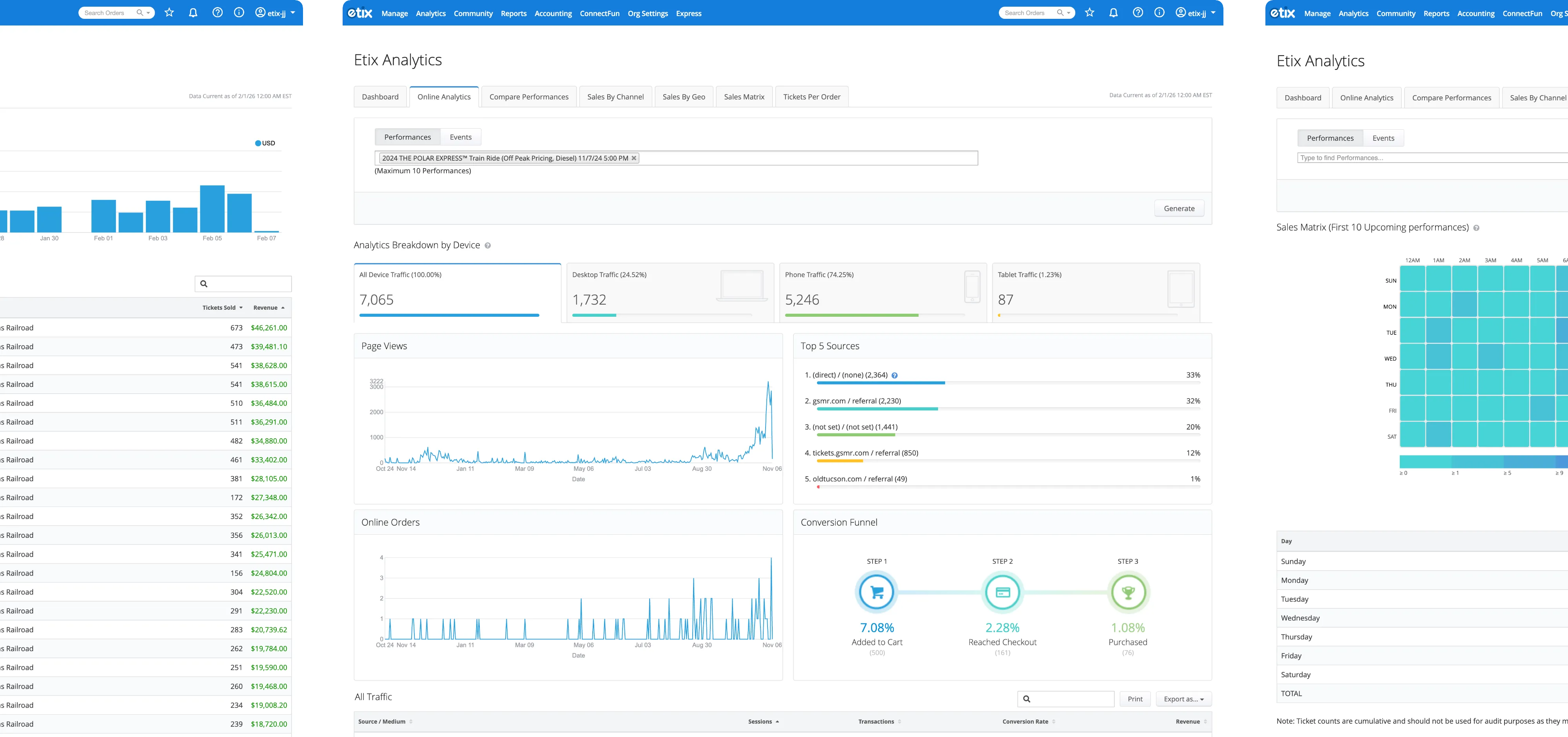1568x737 pixels.
Task: Open the Reports menu in the top navigation
Action: pos(514,13)
